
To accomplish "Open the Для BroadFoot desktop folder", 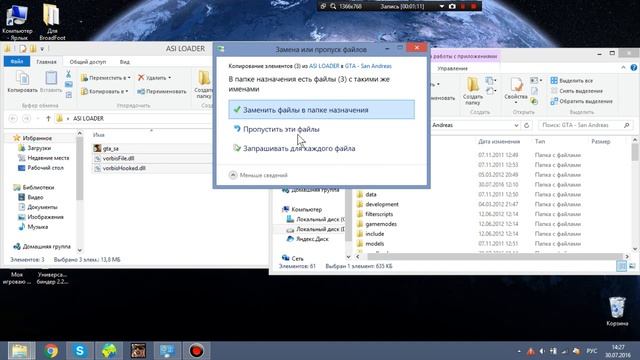I will coord(52,22).
